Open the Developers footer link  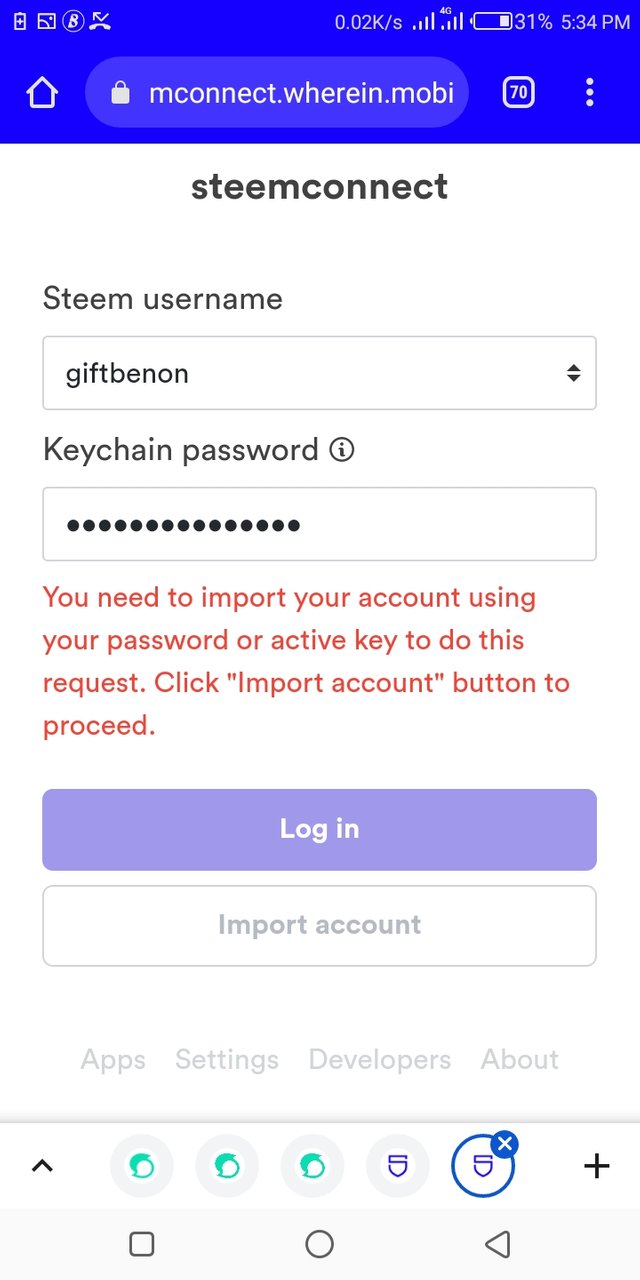pos(380,1060)
